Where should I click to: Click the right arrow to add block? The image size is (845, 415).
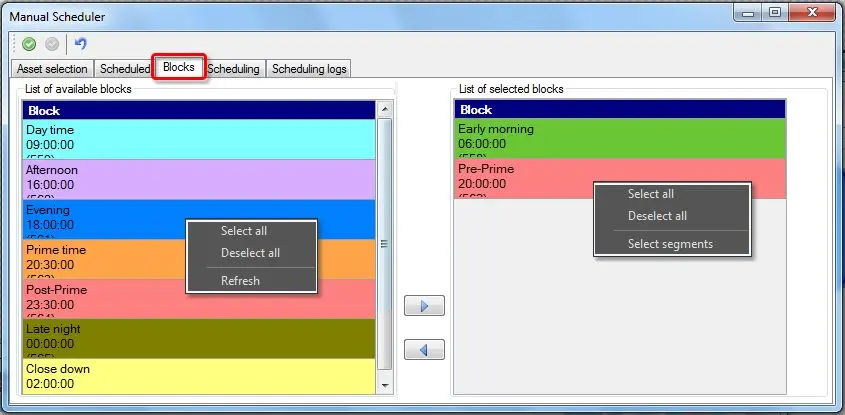coord(424,306)
